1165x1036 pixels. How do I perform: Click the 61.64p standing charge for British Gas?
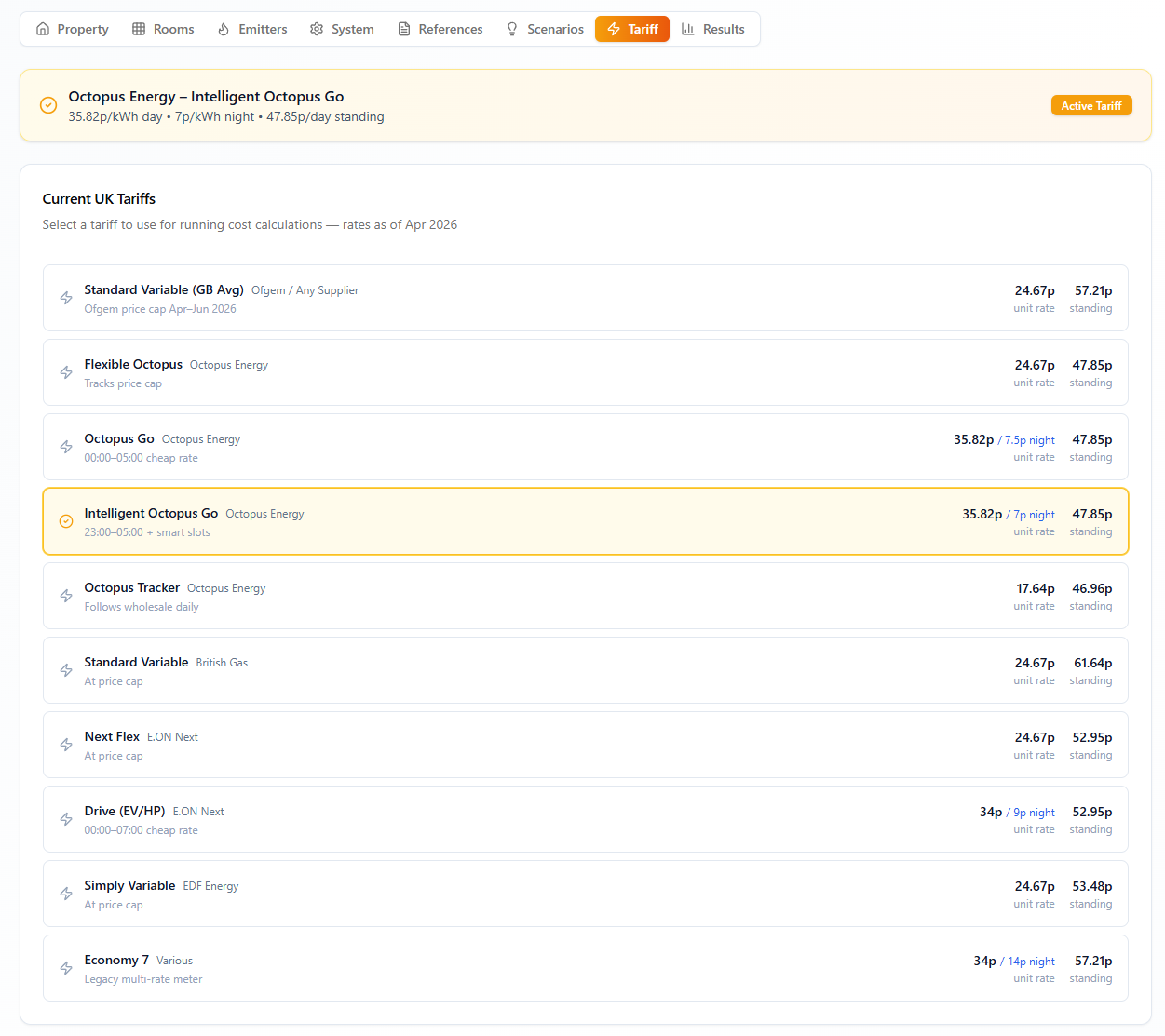1093,663
